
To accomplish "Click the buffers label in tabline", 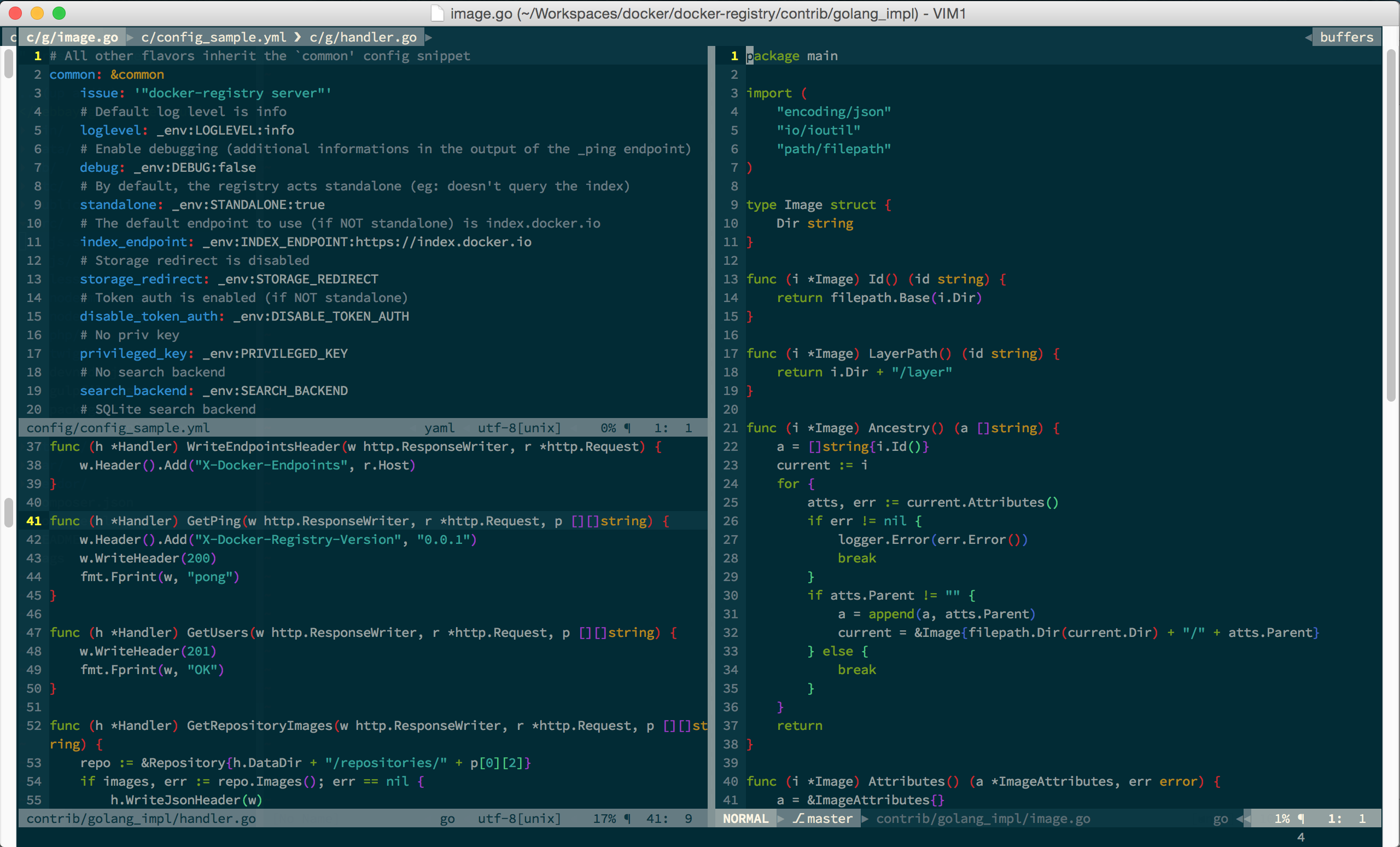I will pyautogui.click(x=1346, y=38).
